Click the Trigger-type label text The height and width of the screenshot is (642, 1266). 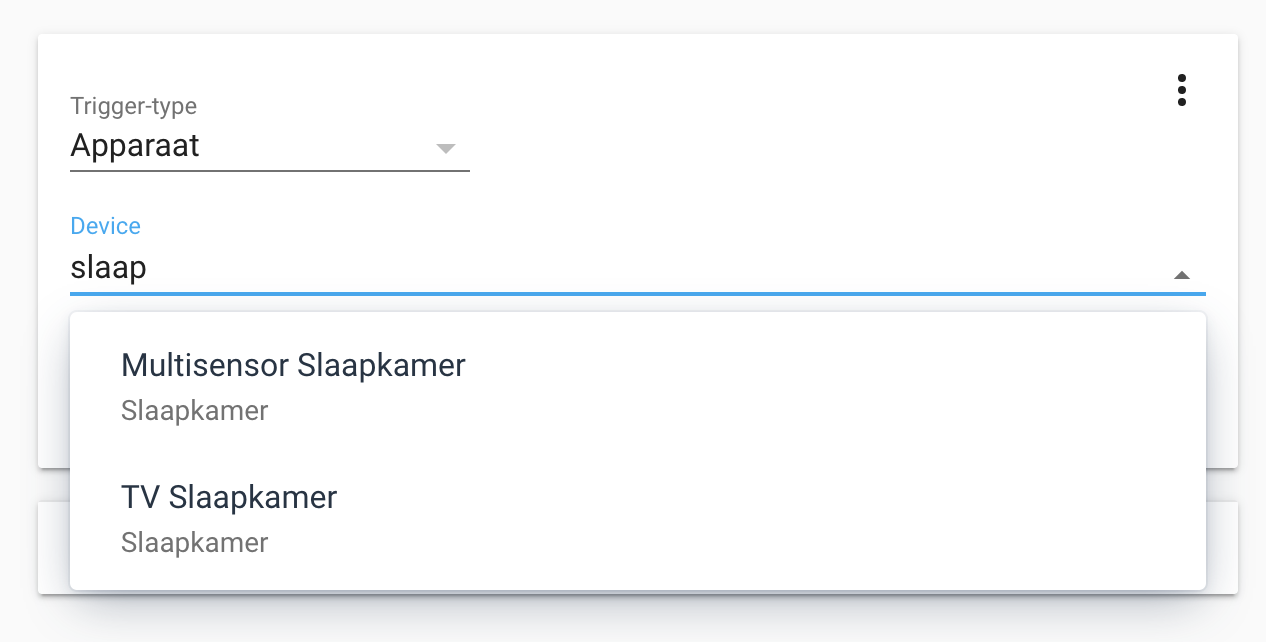pos(133,106)
